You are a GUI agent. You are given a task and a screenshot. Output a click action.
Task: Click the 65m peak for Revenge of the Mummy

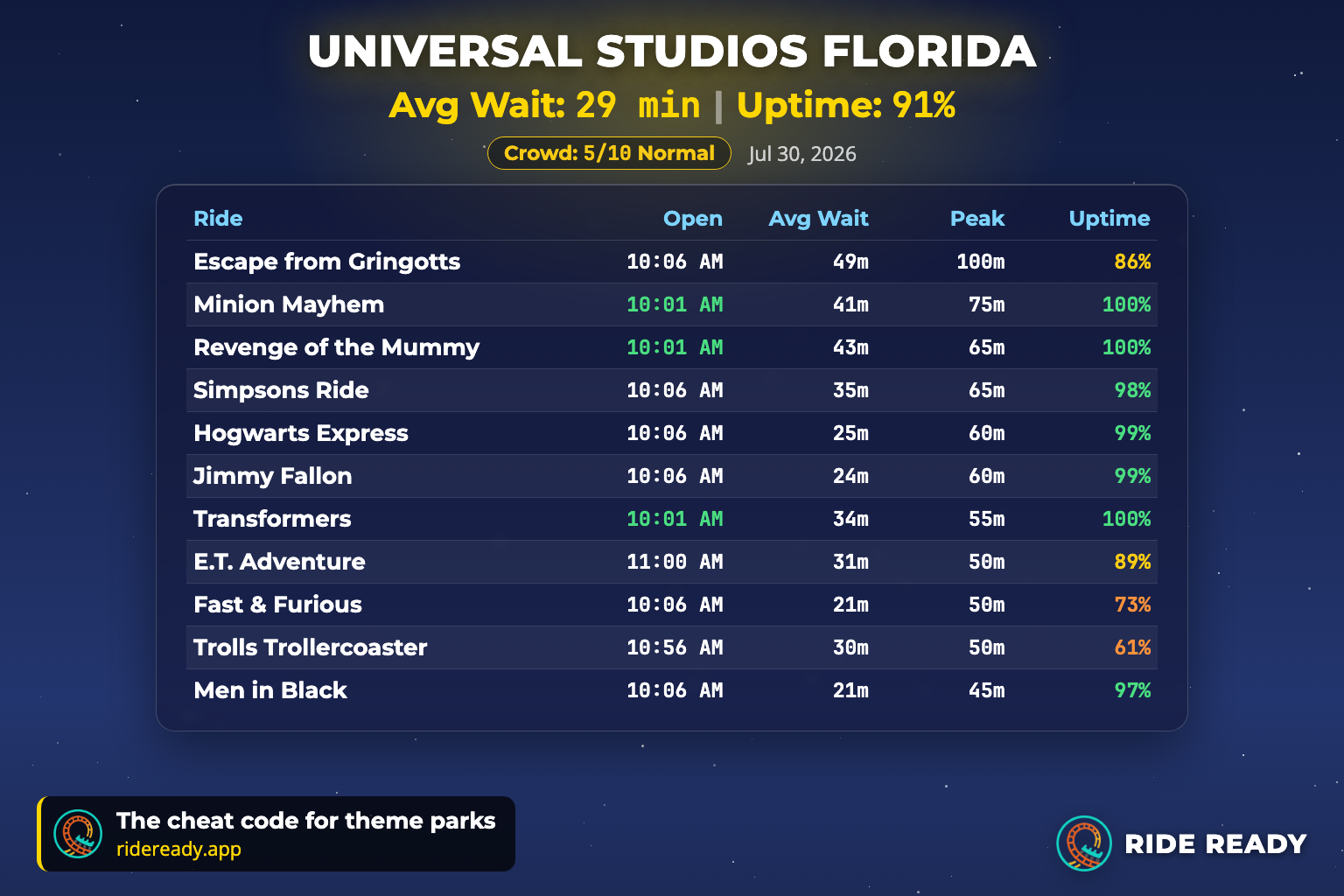click(x=987, y=347)
